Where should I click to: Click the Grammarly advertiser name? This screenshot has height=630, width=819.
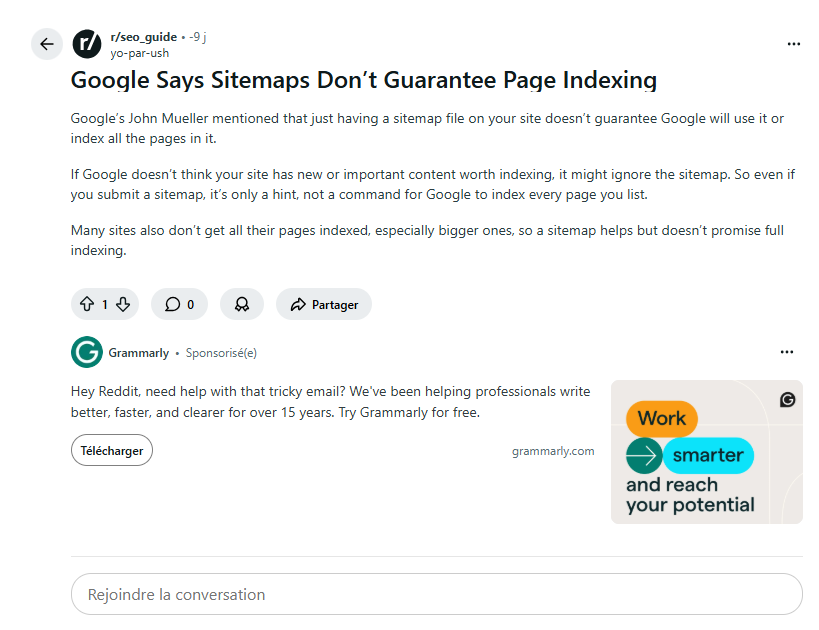[x=138, y=353]
